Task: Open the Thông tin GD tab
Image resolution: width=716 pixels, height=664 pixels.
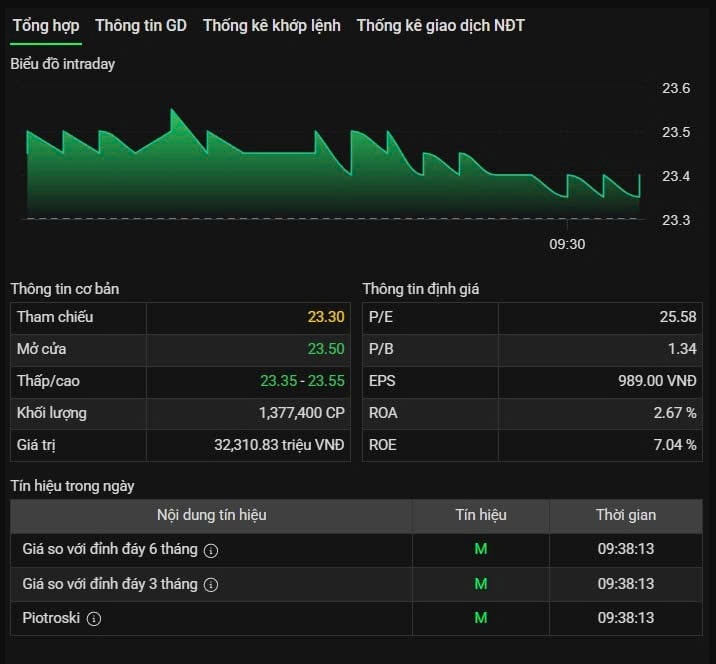Action: (141, 26)
